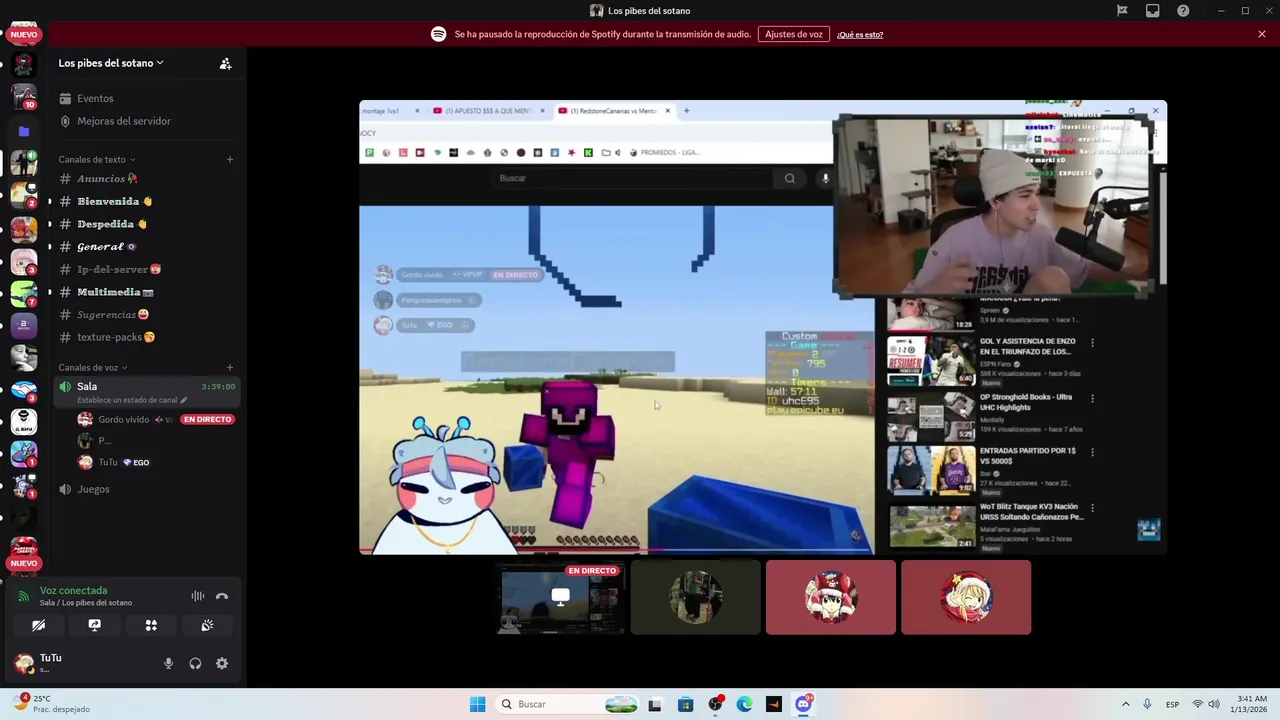Image resolution: width=1280 pixels, height=720 pixels.
Task: Show hidden system tray icons
Action: (x=1125, y=704)
